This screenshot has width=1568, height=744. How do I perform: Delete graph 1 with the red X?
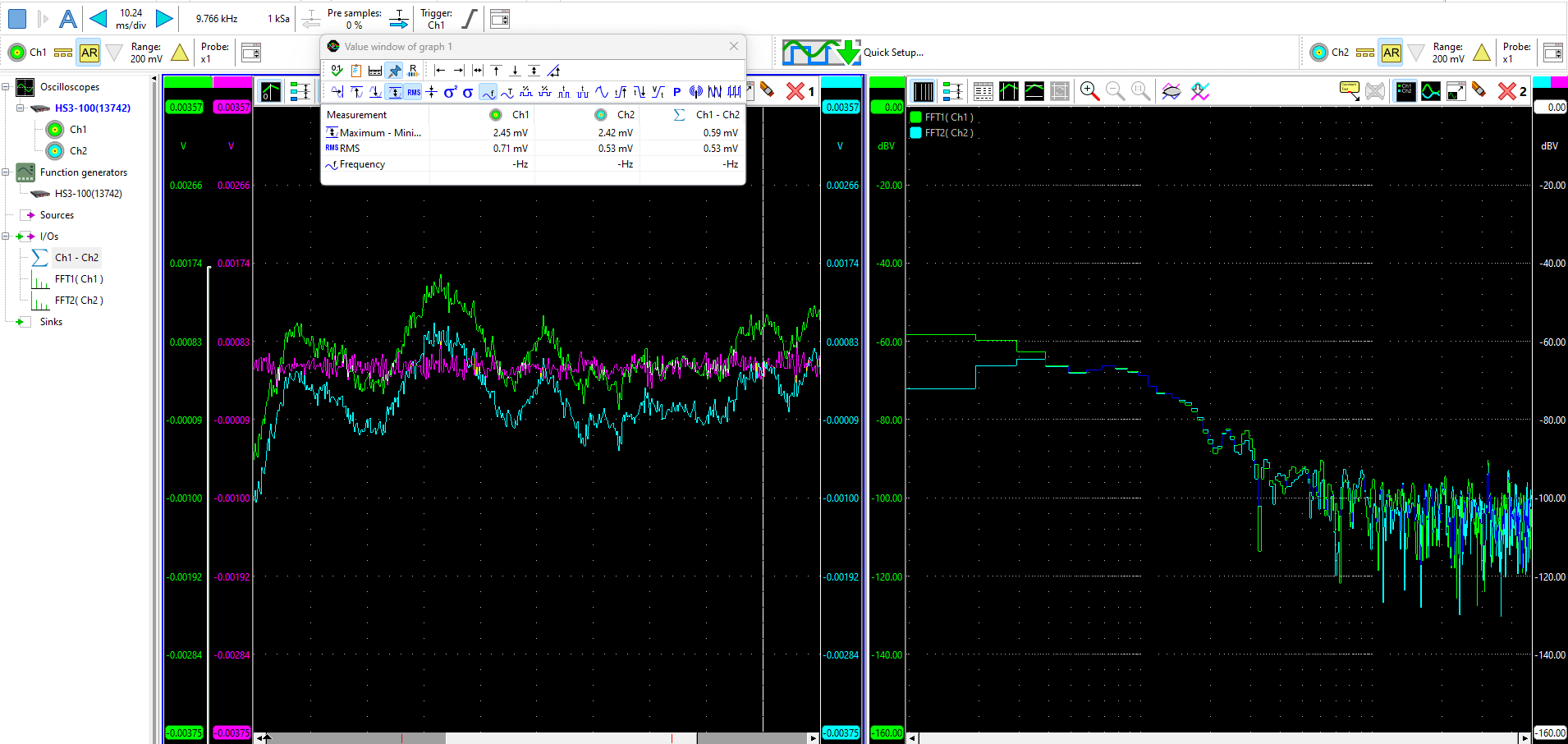pos(795,91)
